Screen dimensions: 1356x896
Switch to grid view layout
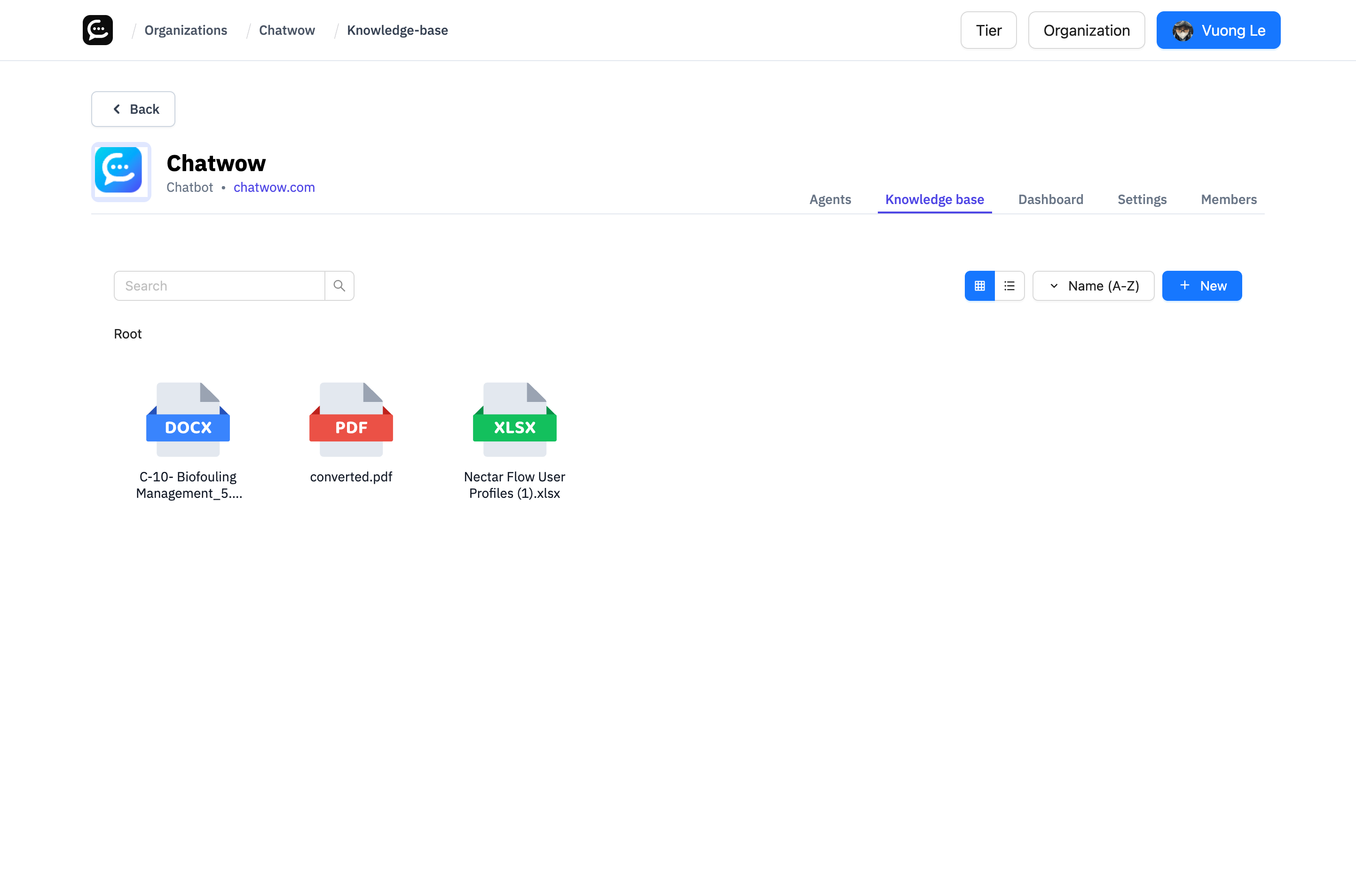(979, 286)
